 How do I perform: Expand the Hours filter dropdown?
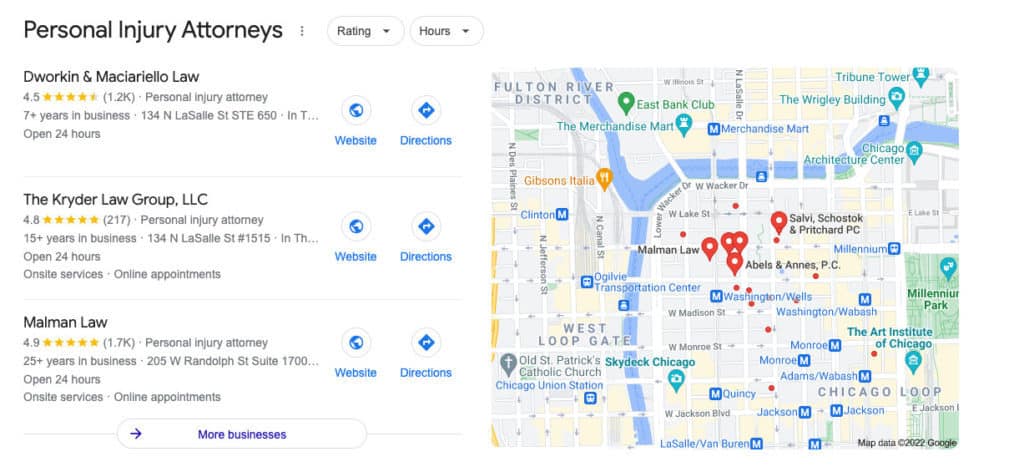pyautogui.click(x=446, y=31)
